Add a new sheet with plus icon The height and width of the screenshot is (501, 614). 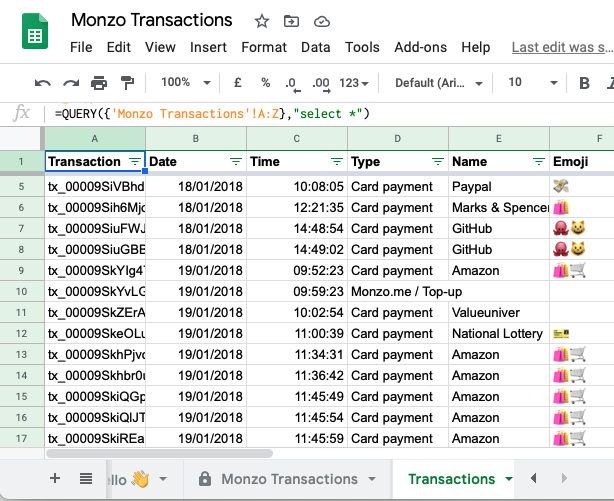pyautogui.click(x=55, y=478)
